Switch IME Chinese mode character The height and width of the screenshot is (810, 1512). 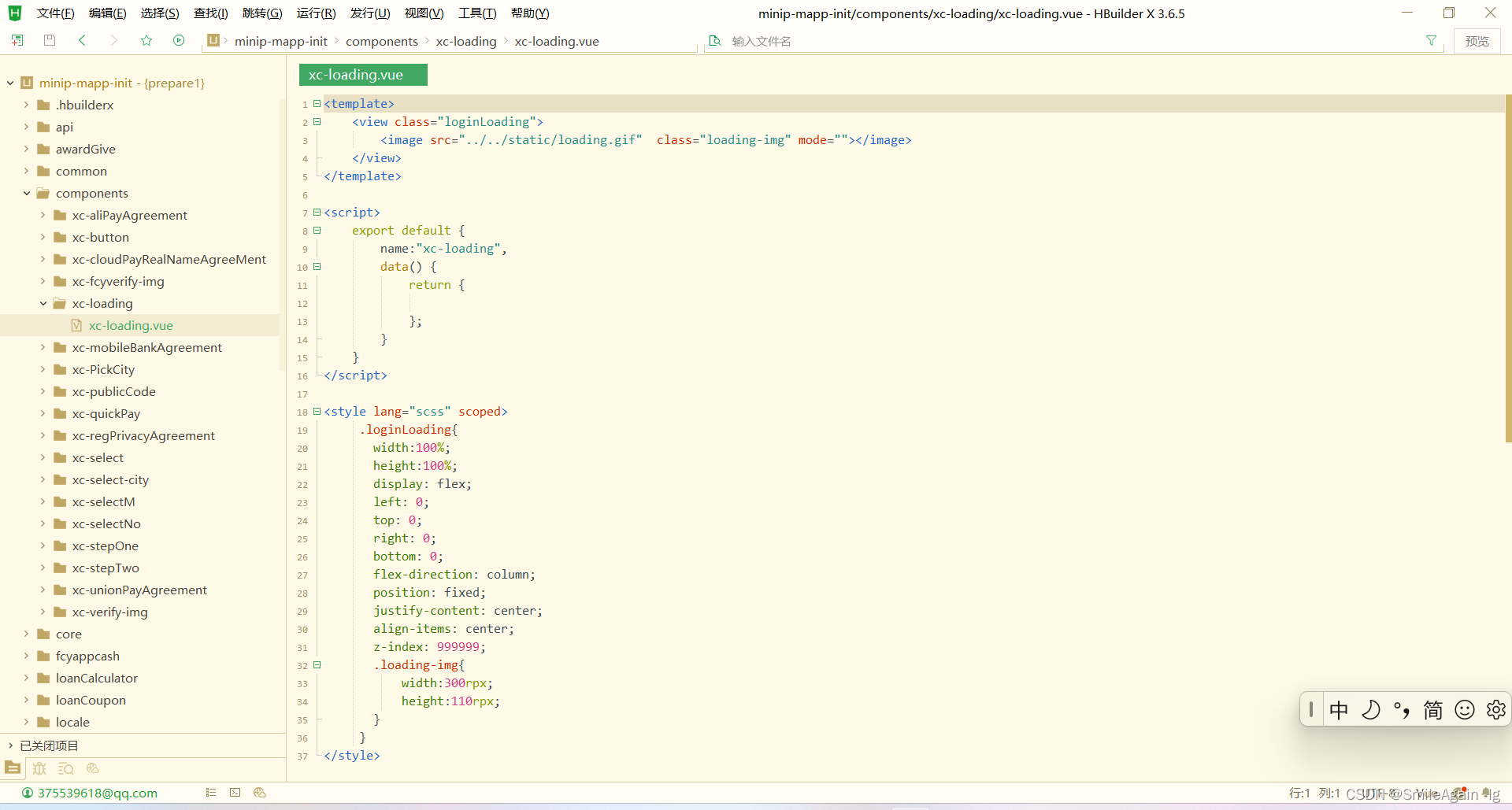(x=1339, y=710)
